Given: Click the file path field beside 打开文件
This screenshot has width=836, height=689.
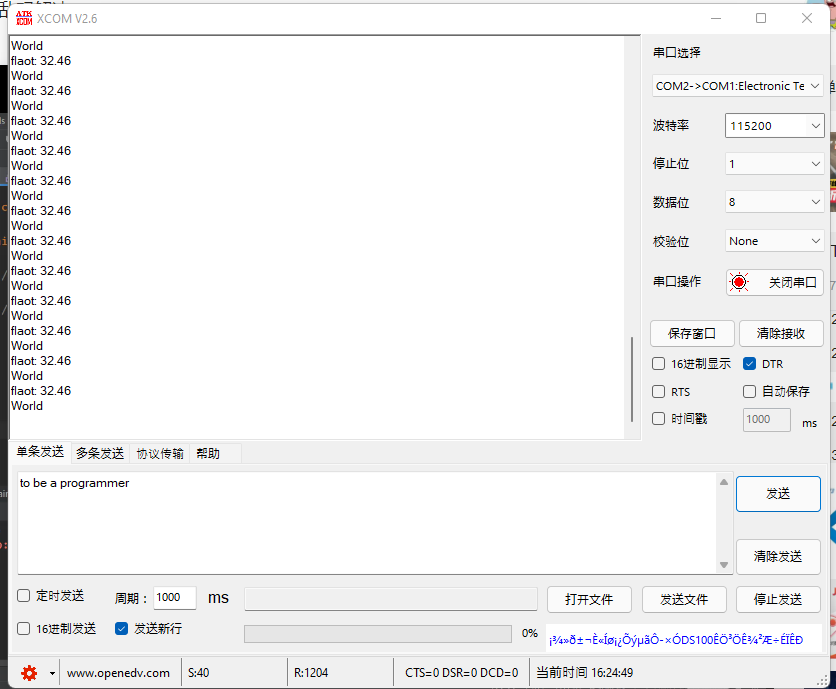Looking at the screenshot, I should (391, 599).
